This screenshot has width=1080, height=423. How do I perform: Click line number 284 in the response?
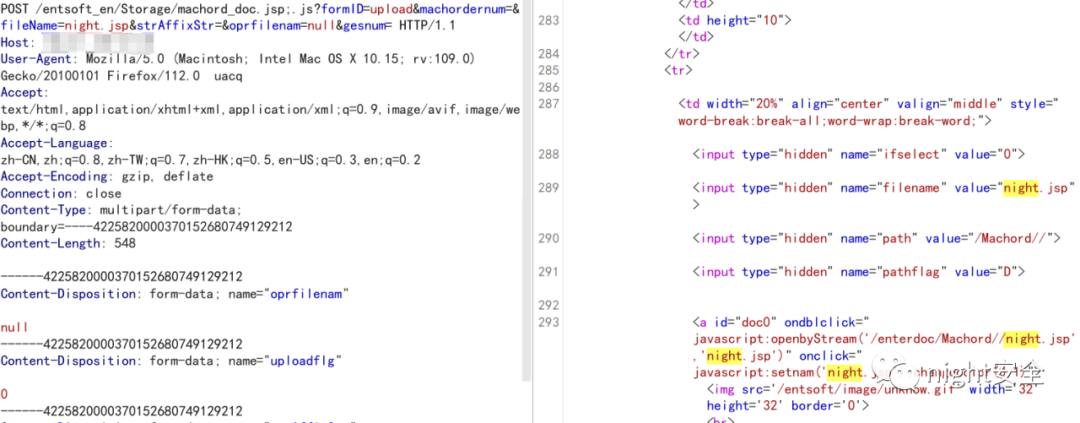[549, 54]
